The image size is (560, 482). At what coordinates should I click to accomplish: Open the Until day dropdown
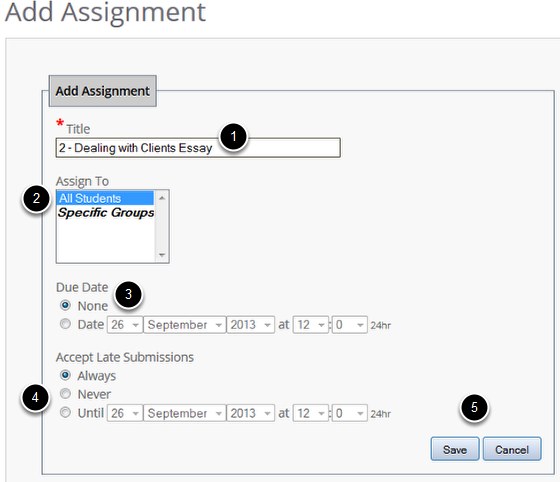pyautogui.click(x=125, y=413)
